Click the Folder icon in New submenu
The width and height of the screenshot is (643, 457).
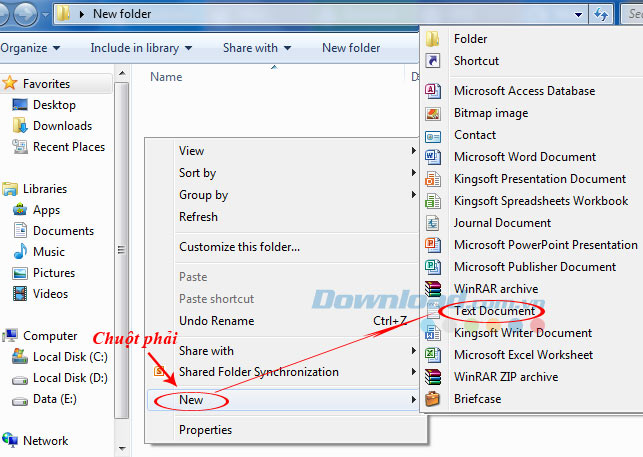(x=432, y=39)
